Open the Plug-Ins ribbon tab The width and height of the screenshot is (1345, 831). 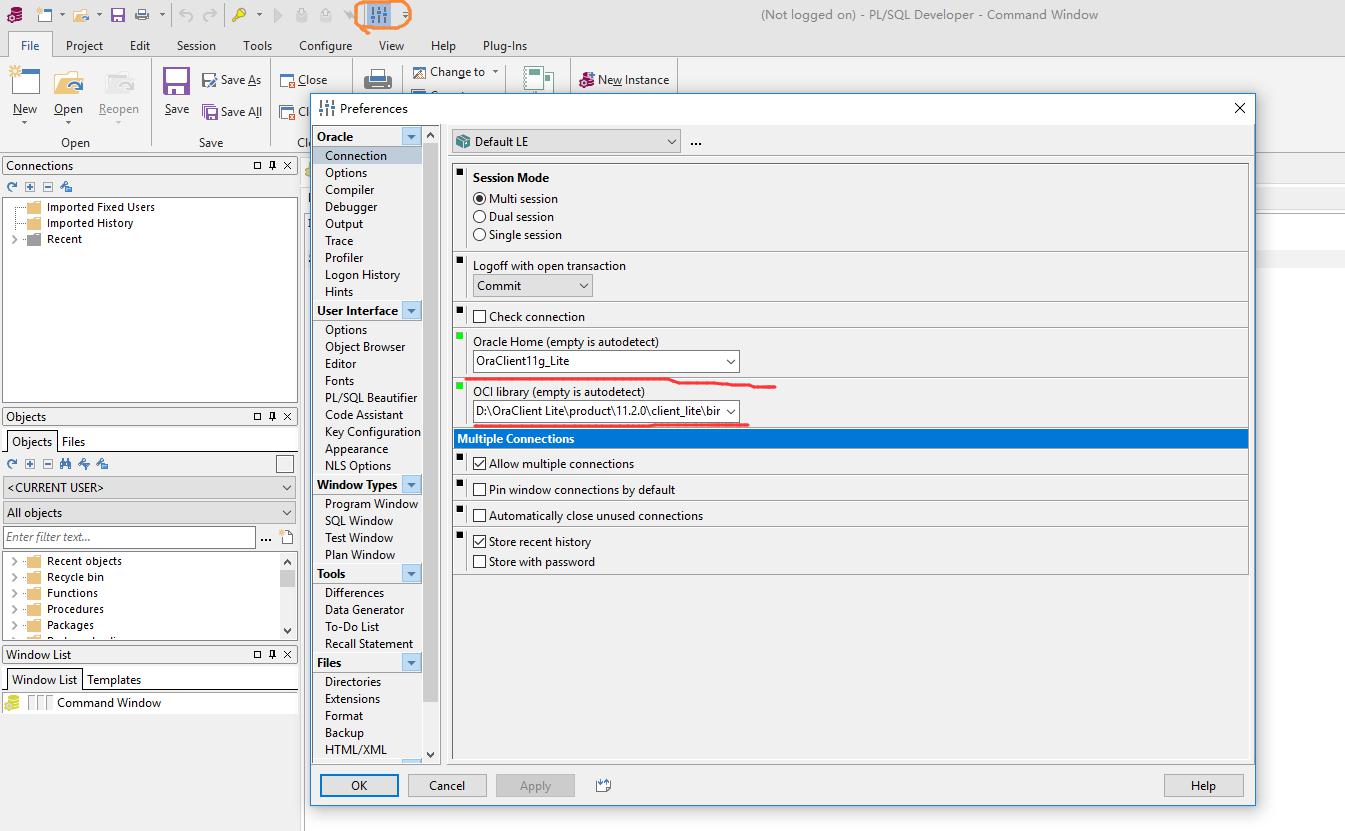(x=505, y=46)
